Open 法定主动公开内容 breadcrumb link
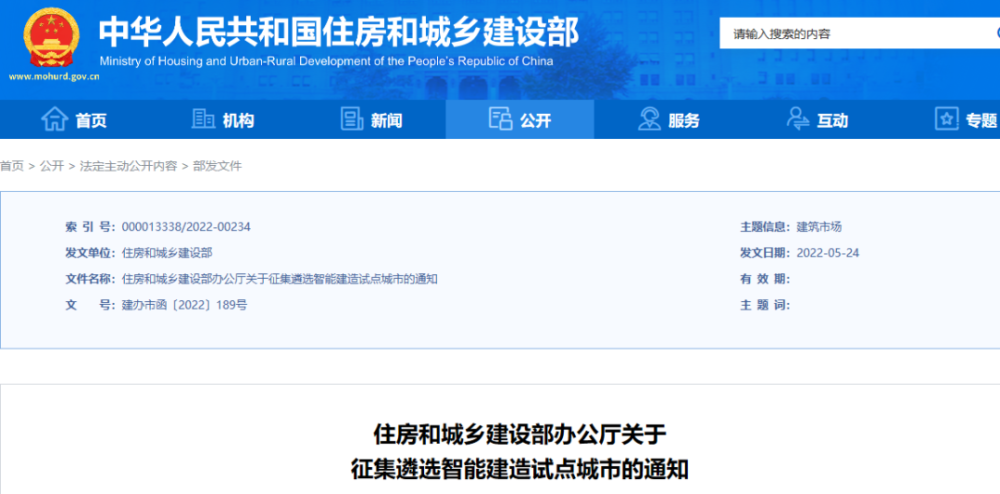This screenshot has width=1000, height=494. (x=128, y=166)
